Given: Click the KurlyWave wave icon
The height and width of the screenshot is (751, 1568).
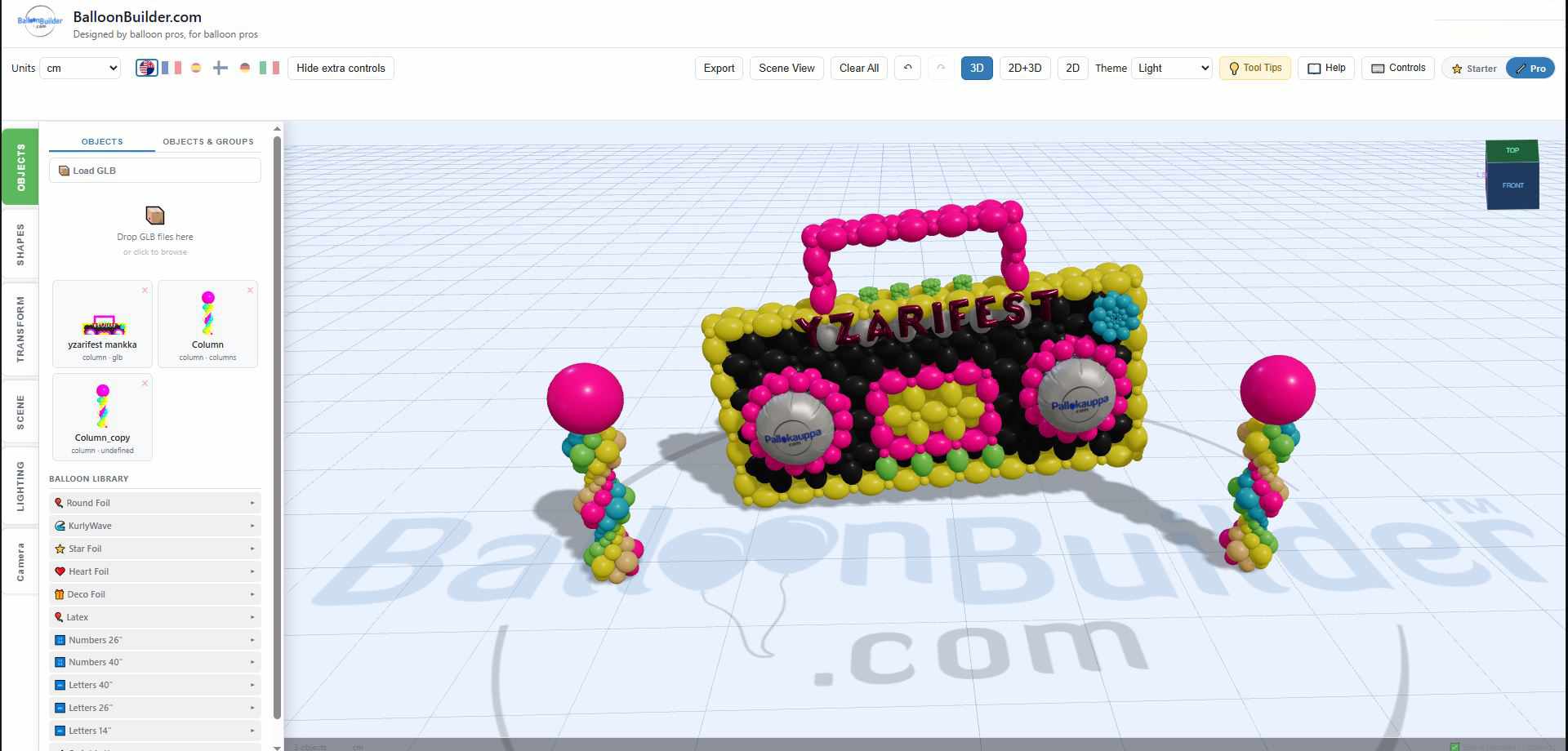Looking at the screenshot, I should click(x=60, y=526).
